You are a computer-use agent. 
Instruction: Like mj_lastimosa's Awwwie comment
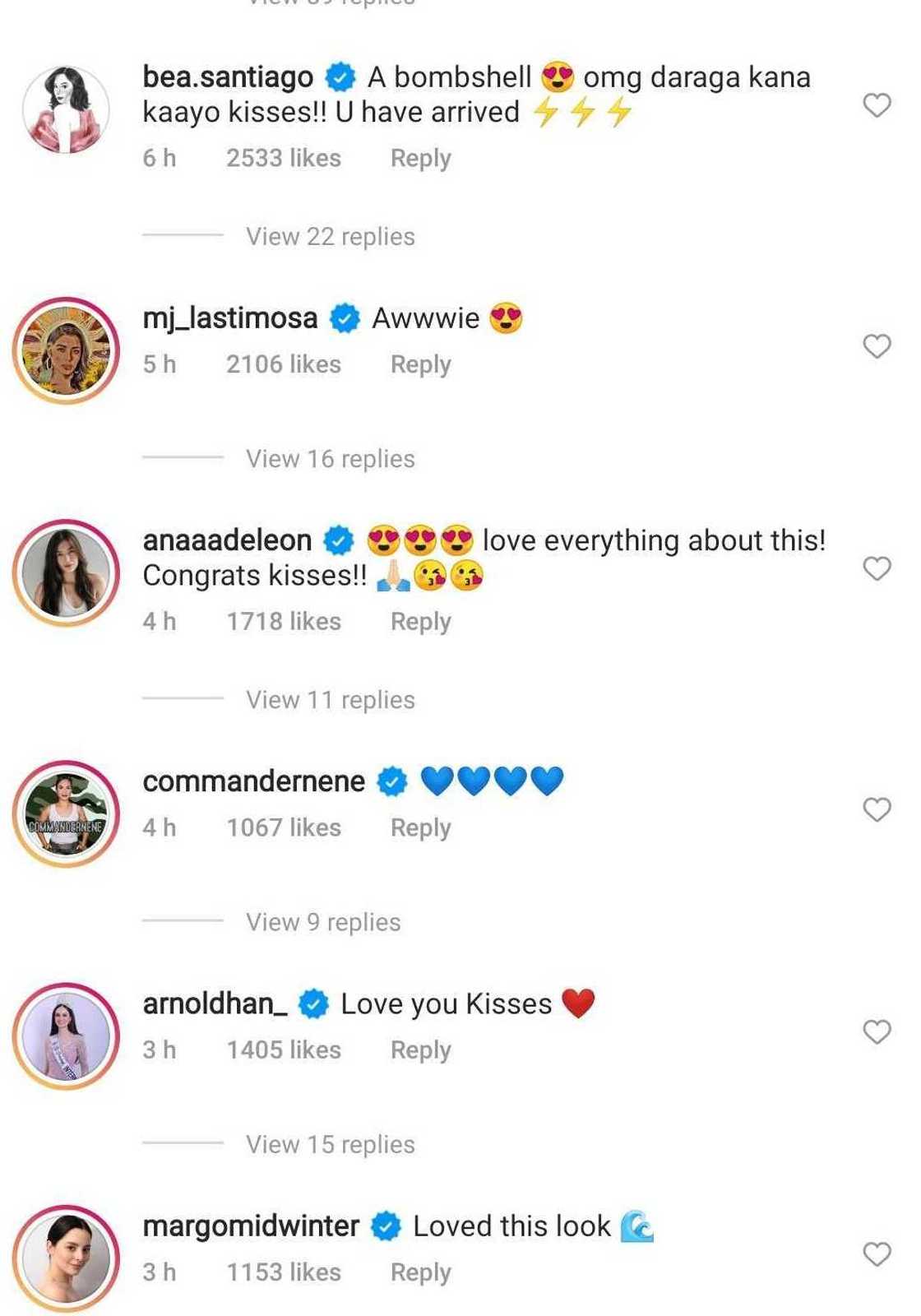[x=877, y=346]
